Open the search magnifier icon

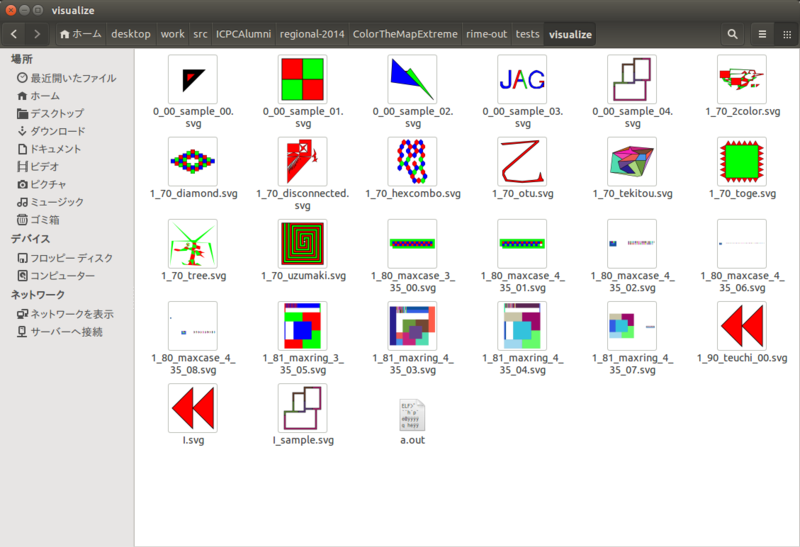732,34
